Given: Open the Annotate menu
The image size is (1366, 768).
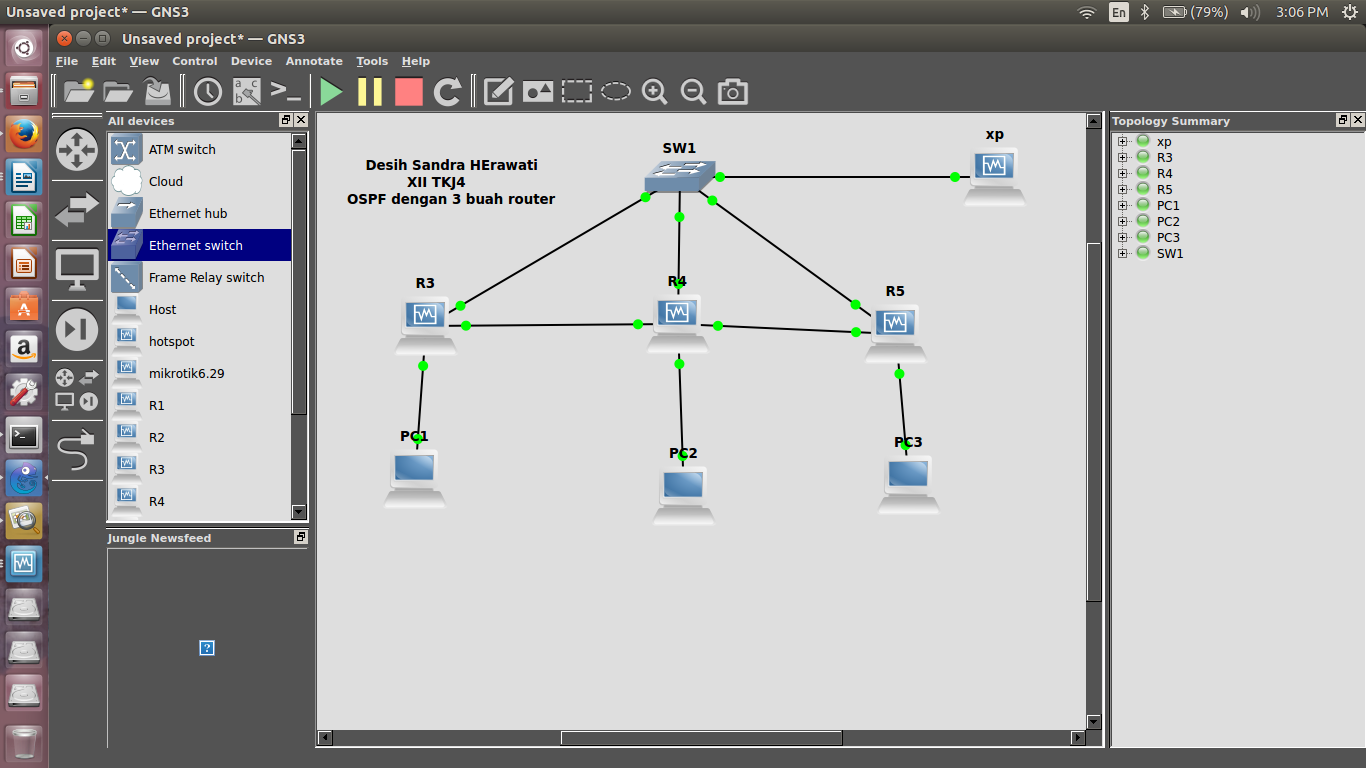Looking at the screenshot, I should coord(313,61).
